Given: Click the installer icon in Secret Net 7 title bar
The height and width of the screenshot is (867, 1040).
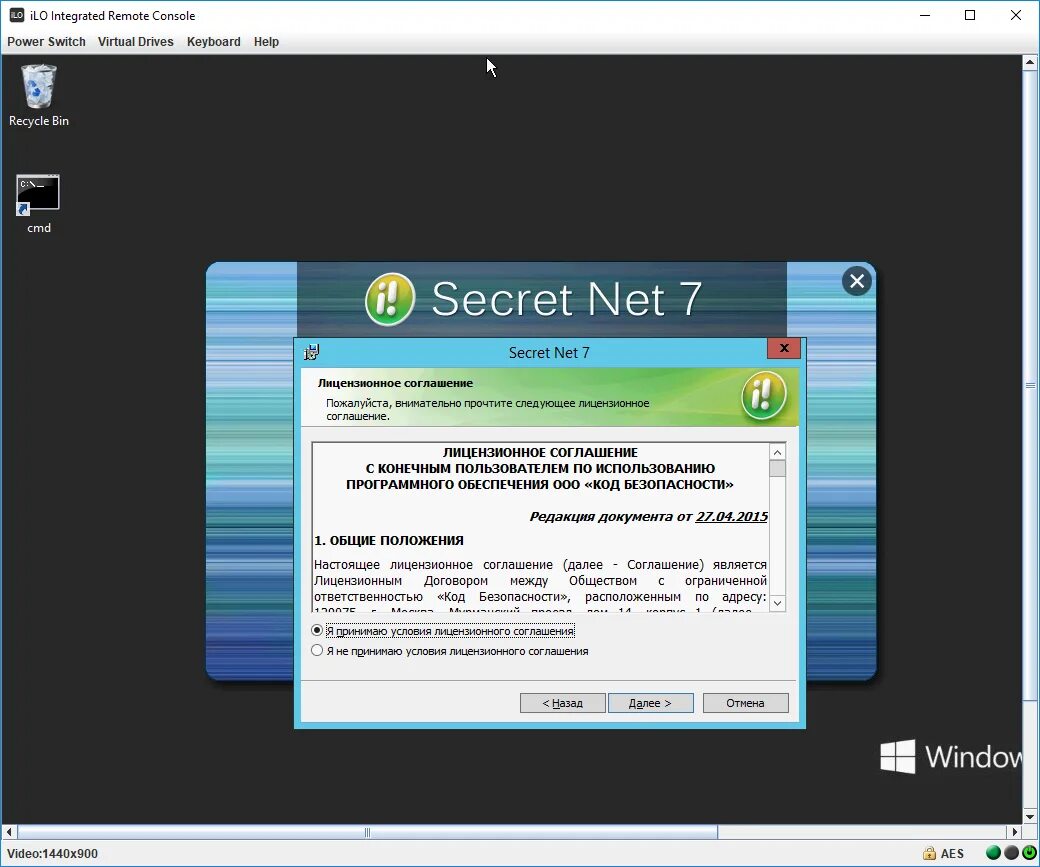Looking at the screenshot, I should pyautogui.click(x=312, y=352).
